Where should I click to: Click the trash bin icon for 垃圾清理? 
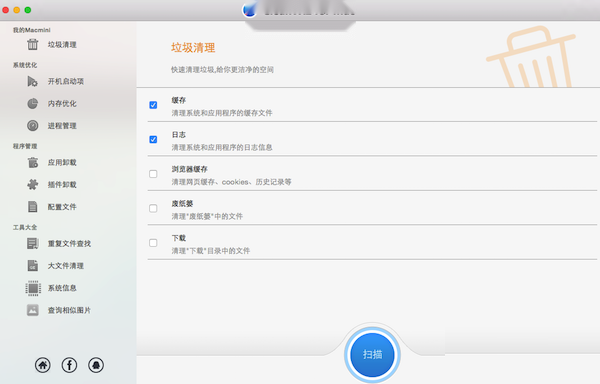tap(33, 44)
